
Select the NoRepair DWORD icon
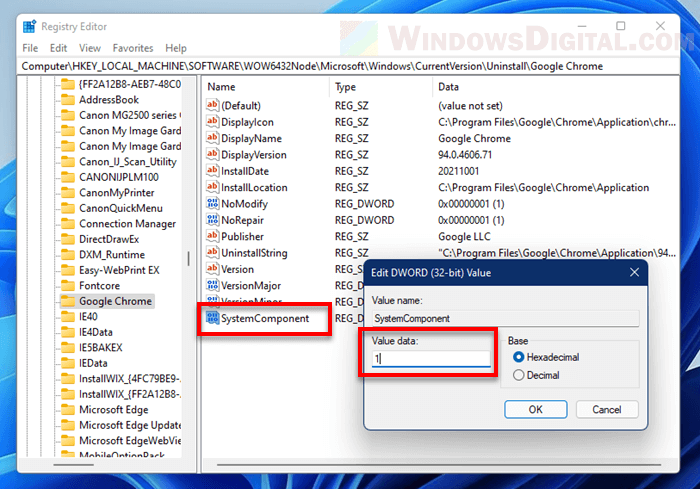click(212, 220)
